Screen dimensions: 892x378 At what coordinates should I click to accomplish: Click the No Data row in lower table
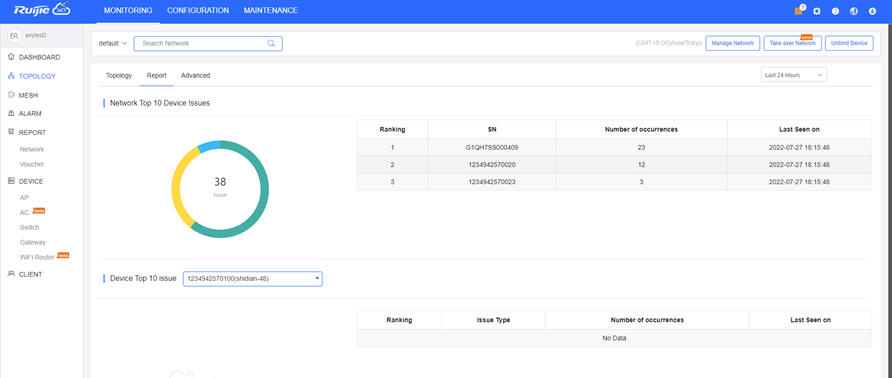click(614, 338)
